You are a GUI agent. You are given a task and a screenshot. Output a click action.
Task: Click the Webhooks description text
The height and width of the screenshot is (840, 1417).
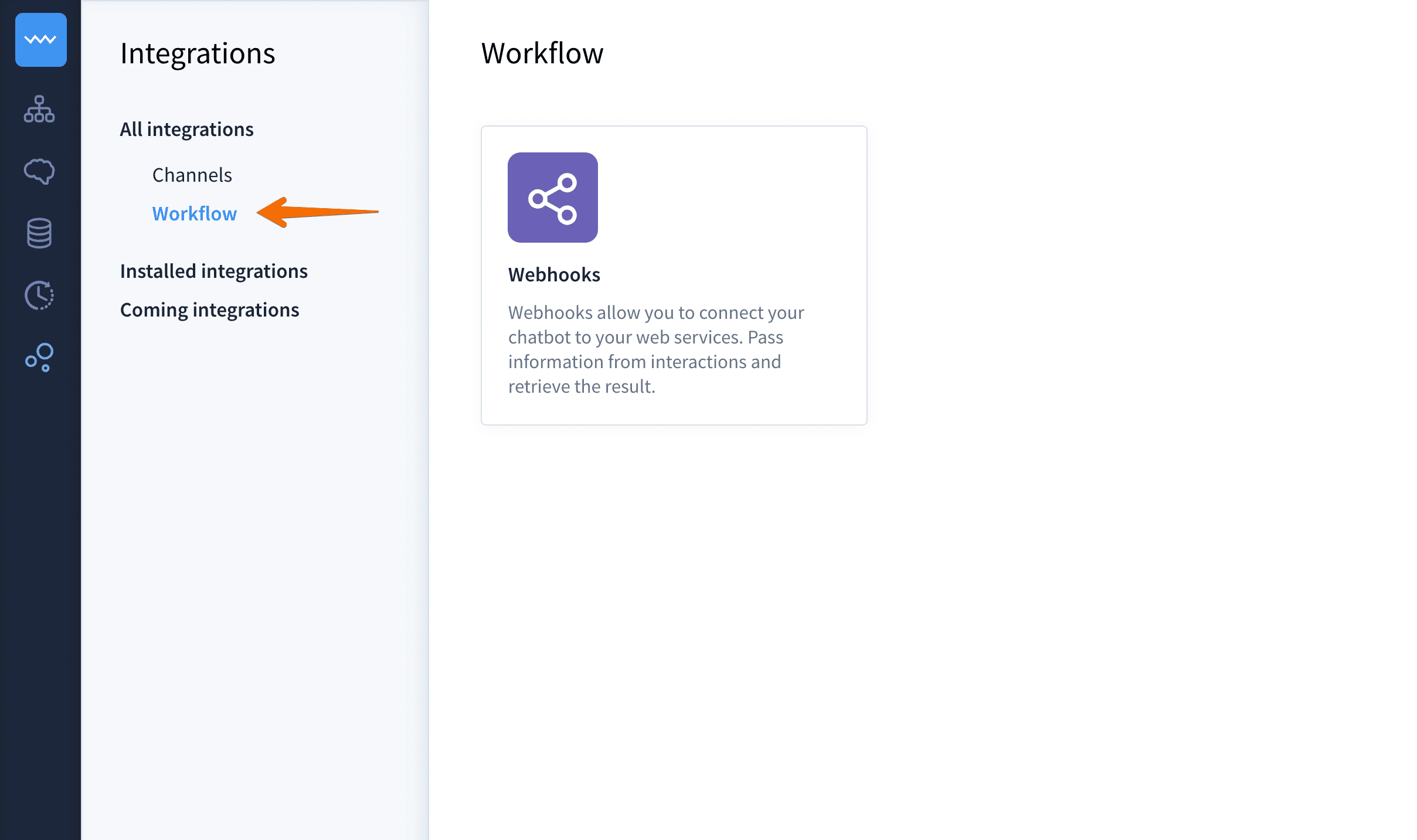pos(656,349)
